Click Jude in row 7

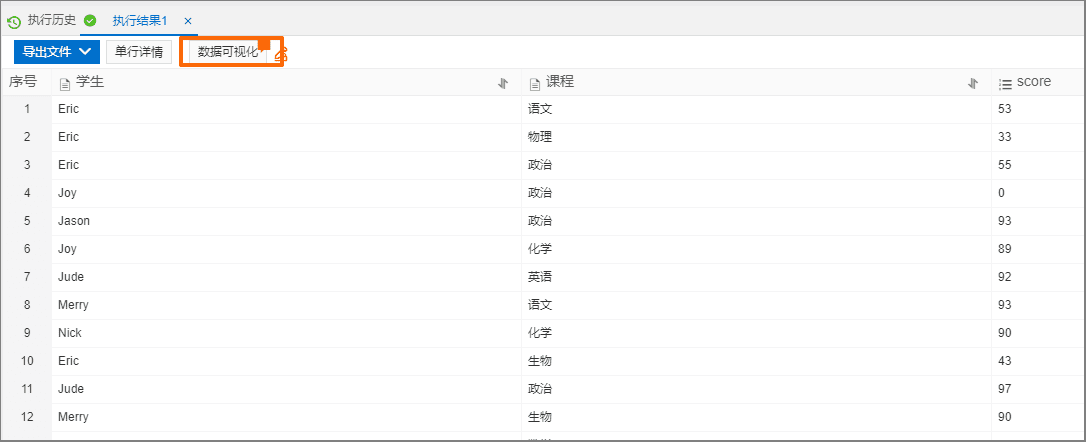pyautogui.click(x=71, y=277)
